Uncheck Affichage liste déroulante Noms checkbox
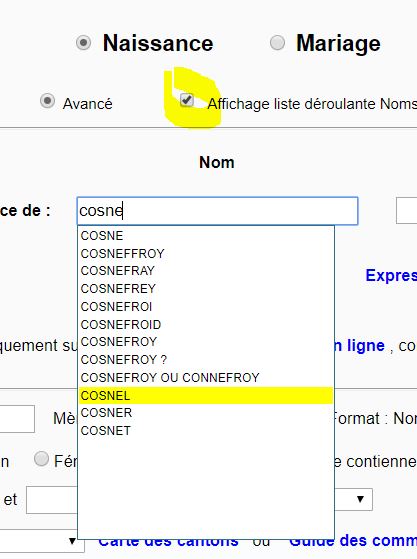 point(187,100)
